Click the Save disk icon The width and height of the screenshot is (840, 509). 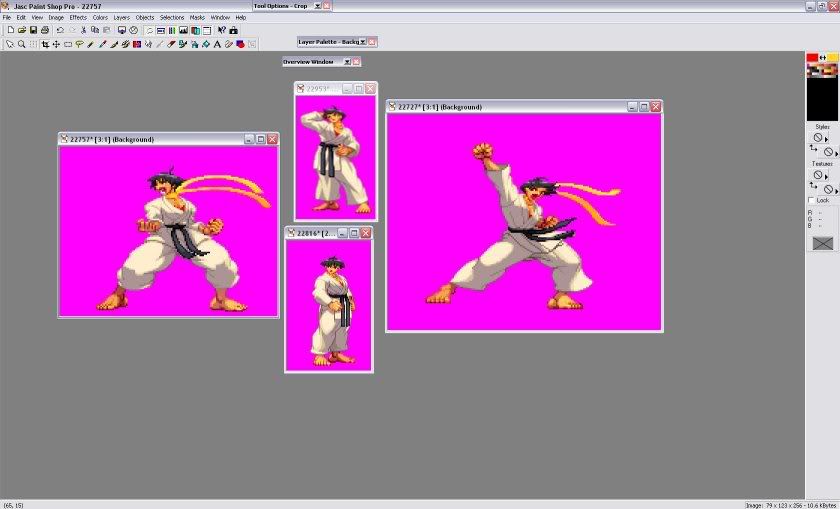click(x=33, y=30)
